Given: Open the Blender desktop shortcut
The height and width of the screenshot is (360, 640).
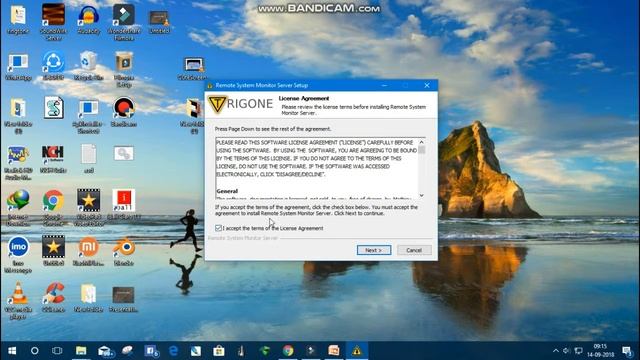Looking at the screenshot, I should (x=124, y=251).
